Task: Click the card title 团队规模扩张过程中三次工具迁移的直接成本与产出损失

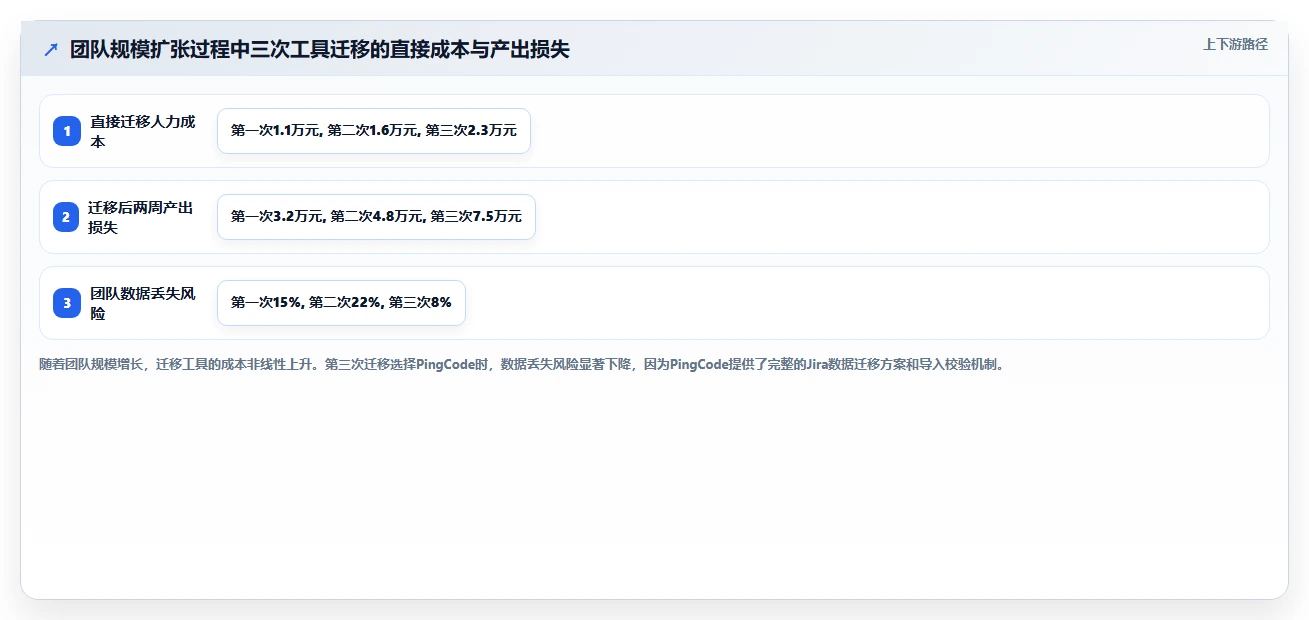Action: (x=320, y=49)
